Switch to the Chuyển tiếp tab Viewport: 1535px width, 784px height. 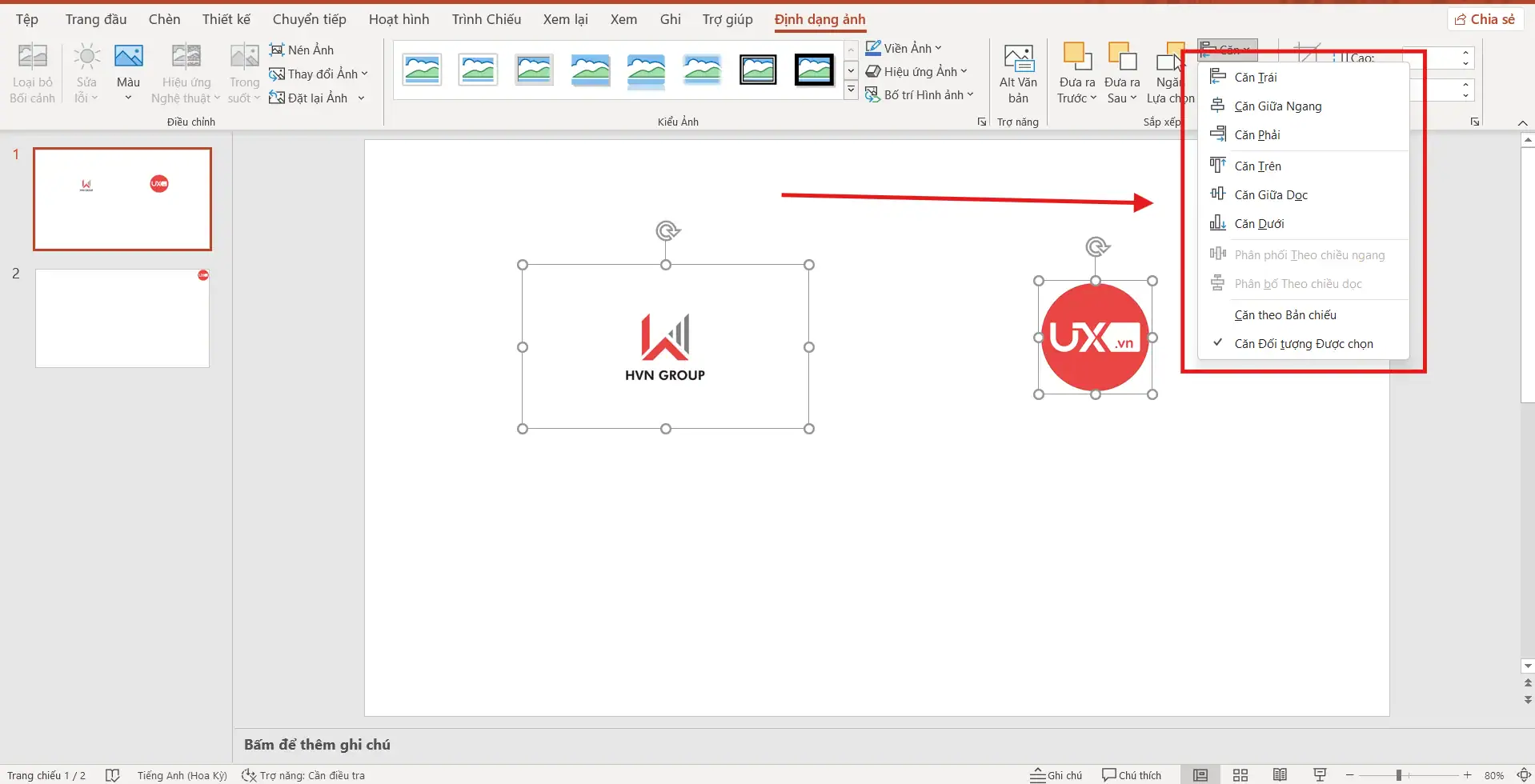(310, 19)
